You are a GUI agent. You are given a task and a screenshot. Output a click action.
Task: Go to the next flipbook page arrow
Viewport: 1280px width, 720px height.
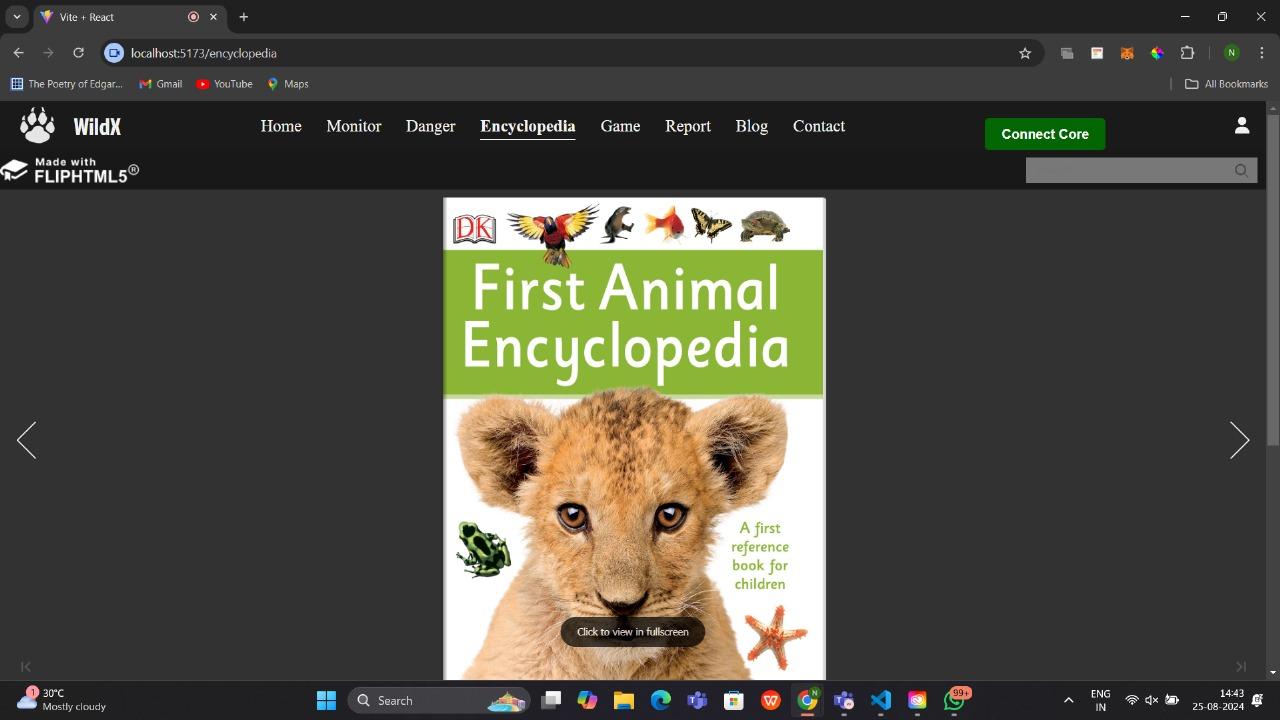(x=1239, y=440)
